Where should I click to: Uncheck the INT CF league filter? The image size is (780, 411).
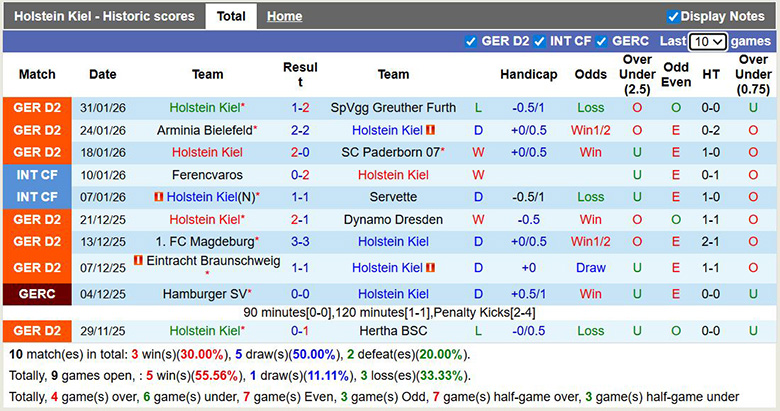point(538,42)
